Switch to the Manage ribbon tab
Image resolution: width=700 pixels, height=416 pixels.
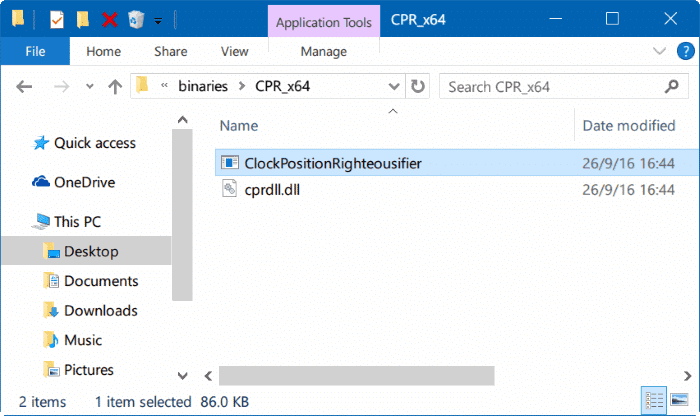[x=324, y=52]
